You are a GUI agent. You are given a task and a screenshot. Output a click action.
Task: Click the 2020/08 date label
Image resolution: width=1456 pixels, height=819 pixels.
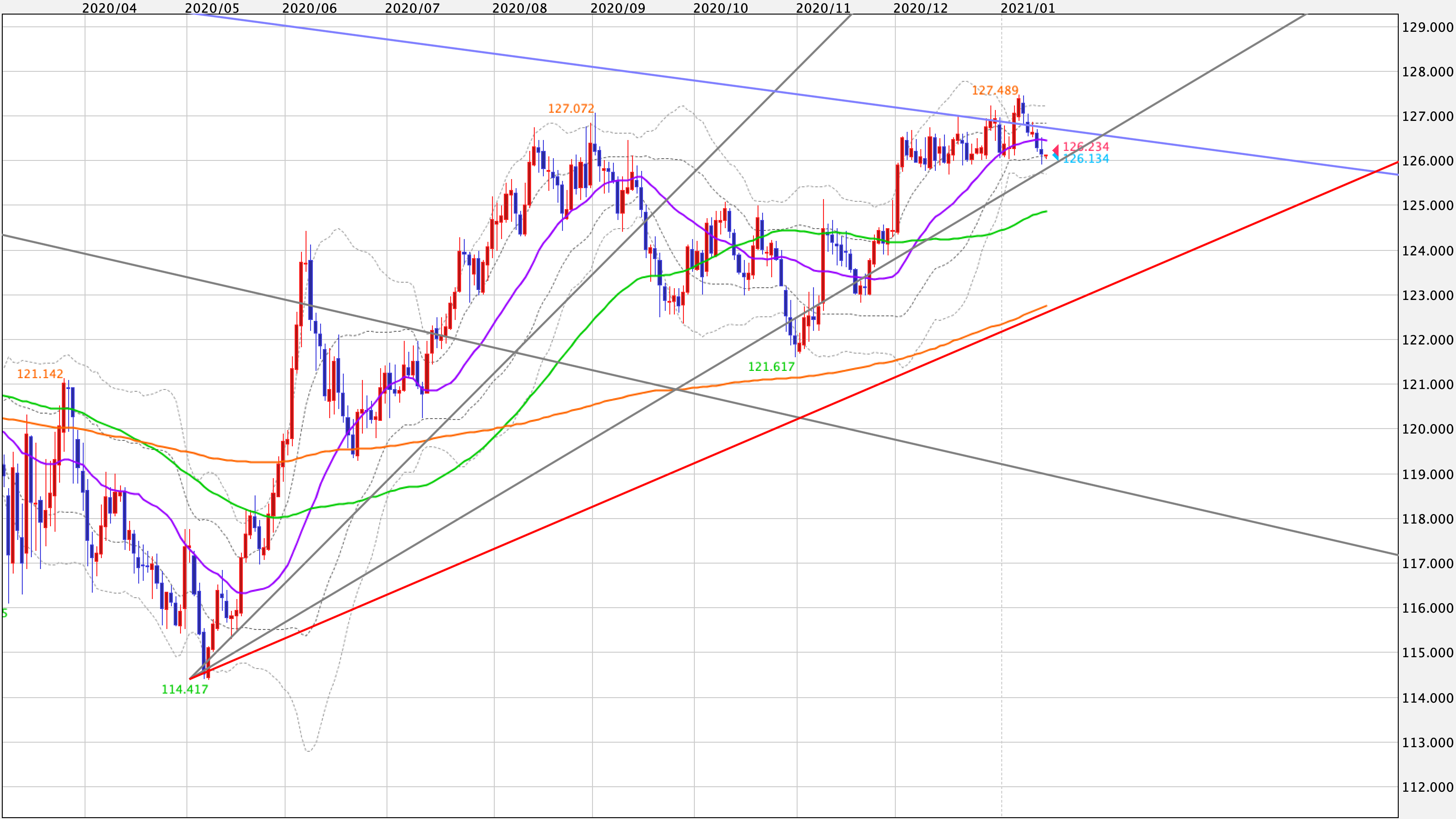click(x=520, y=8)
